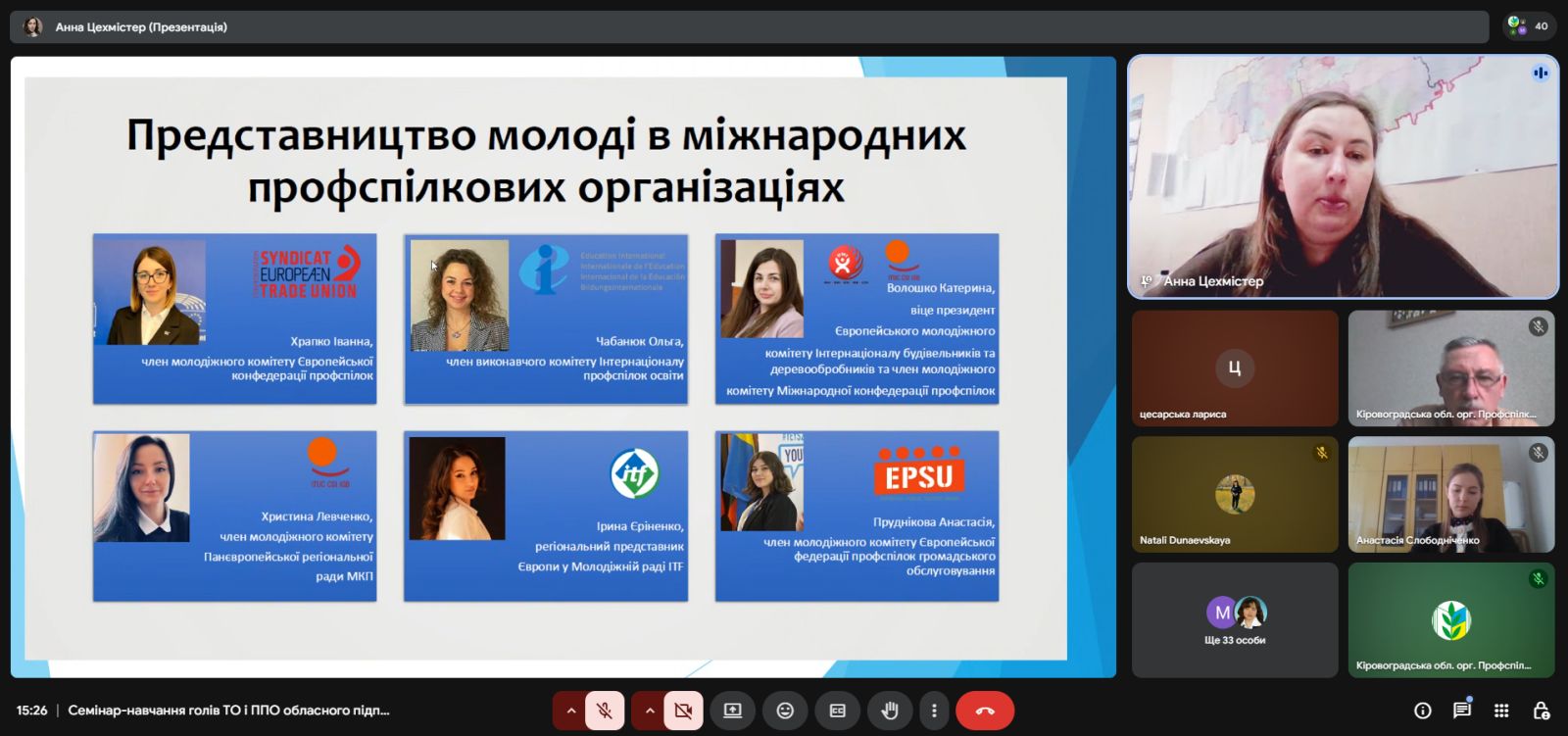
Task: Click the 'Ще 33 особи' tile
Action: click(x=1235, y=619)
